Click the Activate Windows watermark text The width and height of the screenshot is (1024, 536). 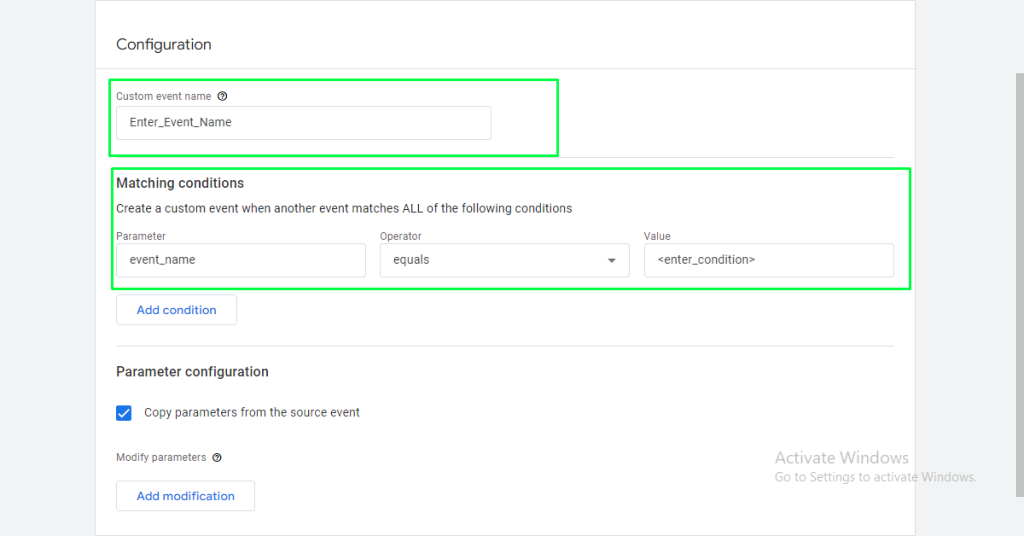(x=841, y=458)
